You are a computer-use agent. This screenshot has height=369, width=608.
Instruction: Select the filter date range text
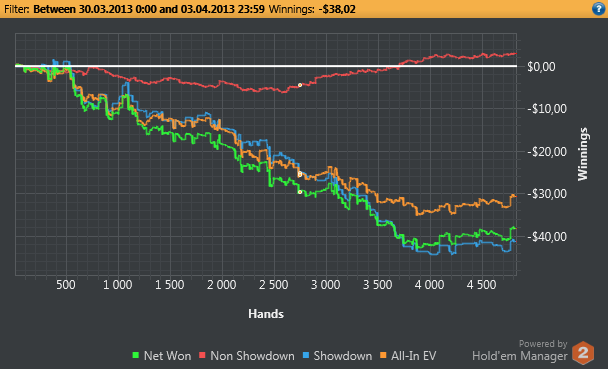click(x=149, y=9)
